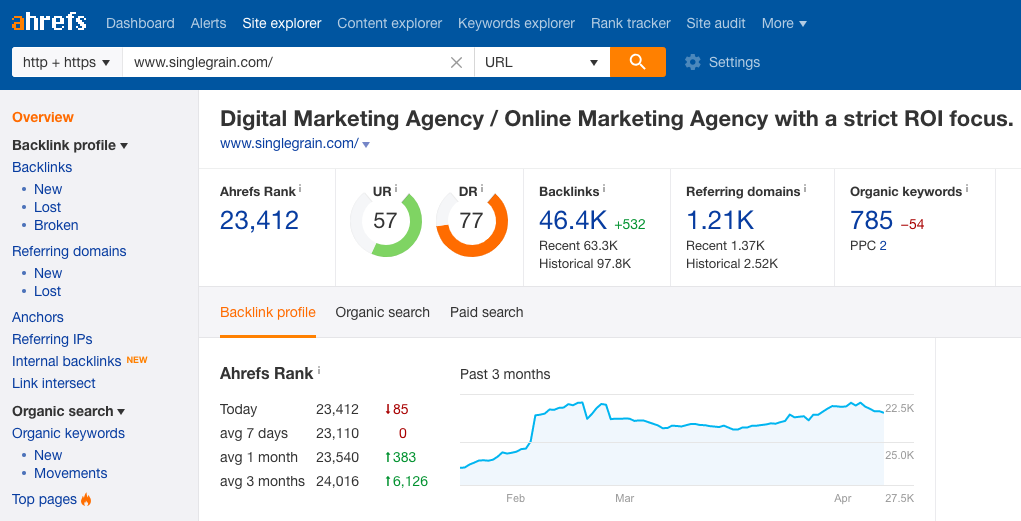Expand the More menu in top navigation
This screenshot has height=521, width=1021.
(x=784, y=23)
